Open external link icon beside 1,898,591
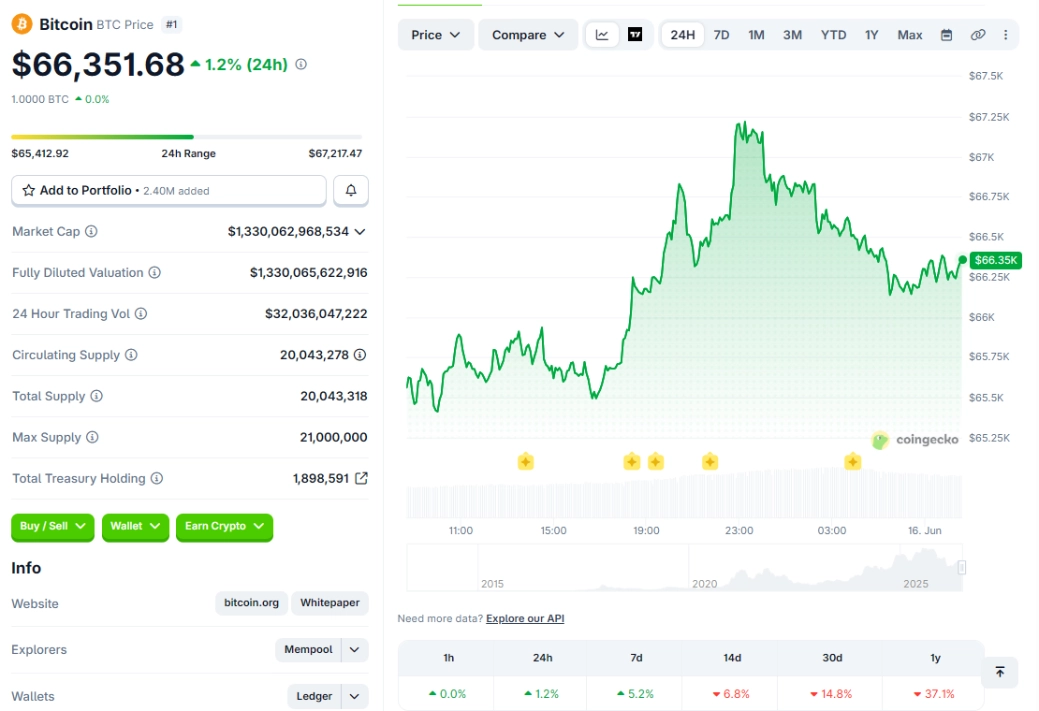The width and height of the screenshot is (1039, 711). coord(361,478)
